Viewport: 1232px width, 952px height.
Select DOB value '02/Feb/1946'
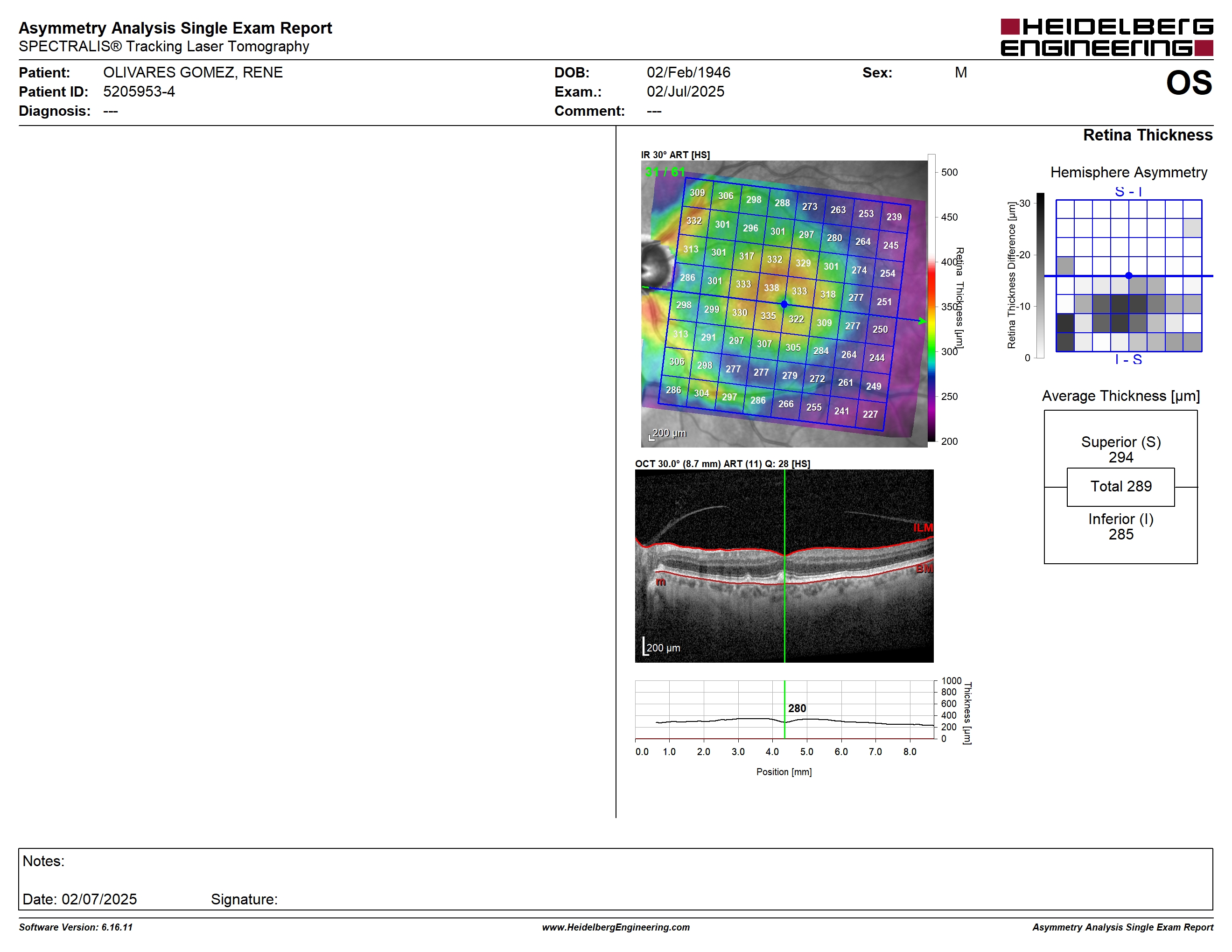point(688,72)
